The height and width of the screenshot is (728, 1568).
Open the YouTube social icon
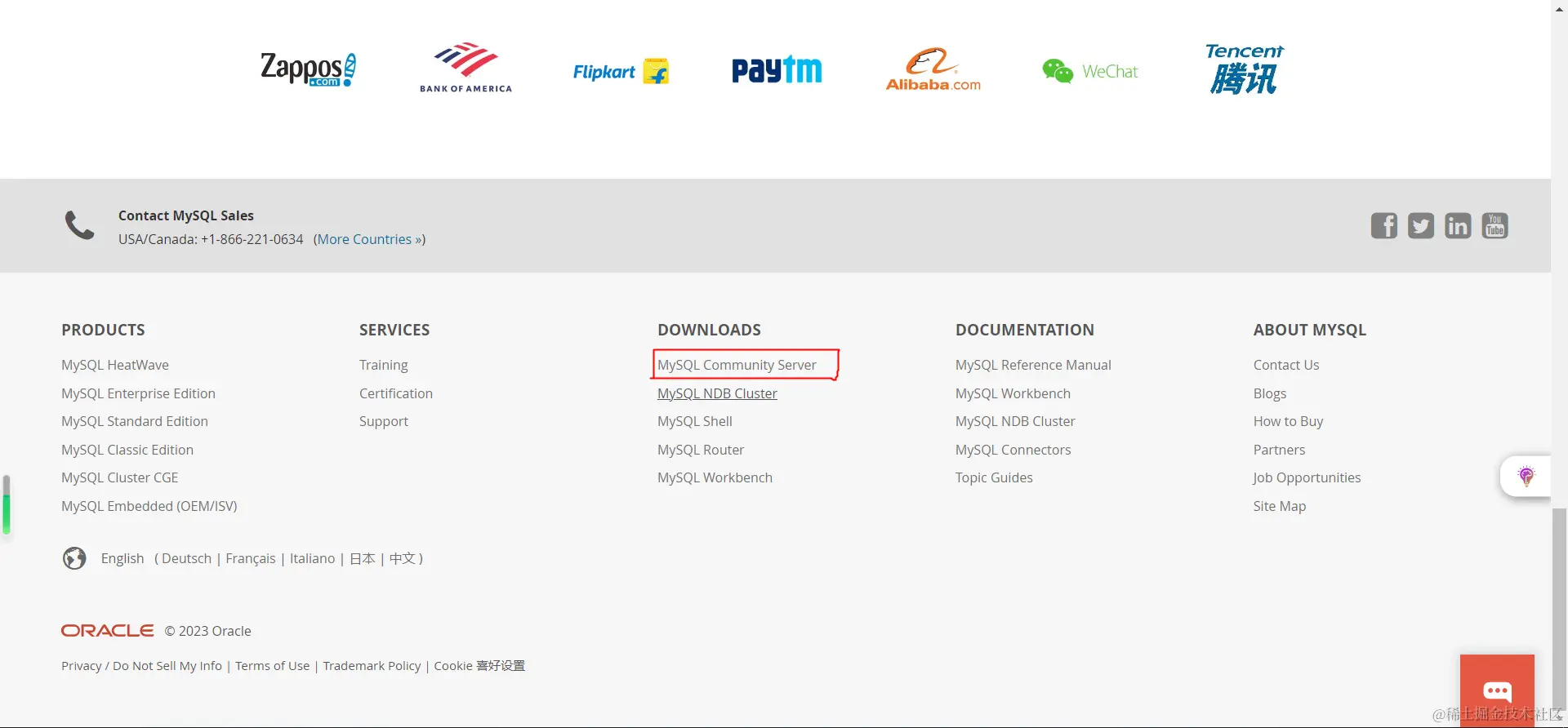tap(1494, 225)
